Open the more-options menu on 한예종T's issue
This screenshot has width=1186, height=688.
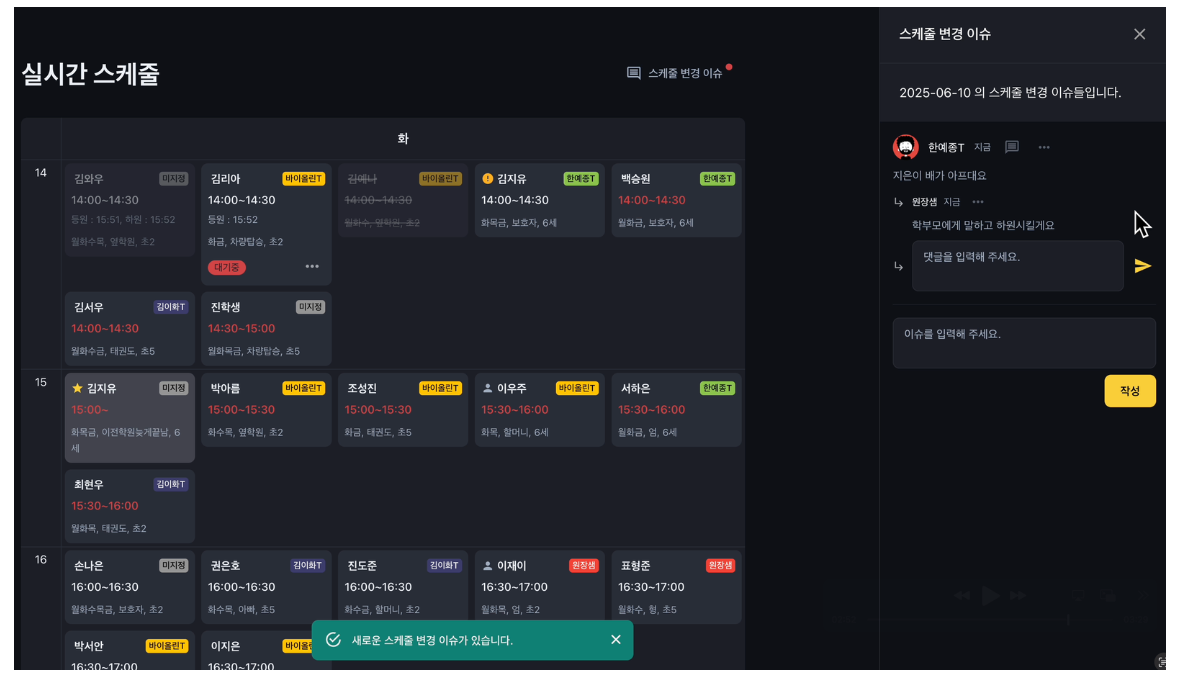[1044, 147]
